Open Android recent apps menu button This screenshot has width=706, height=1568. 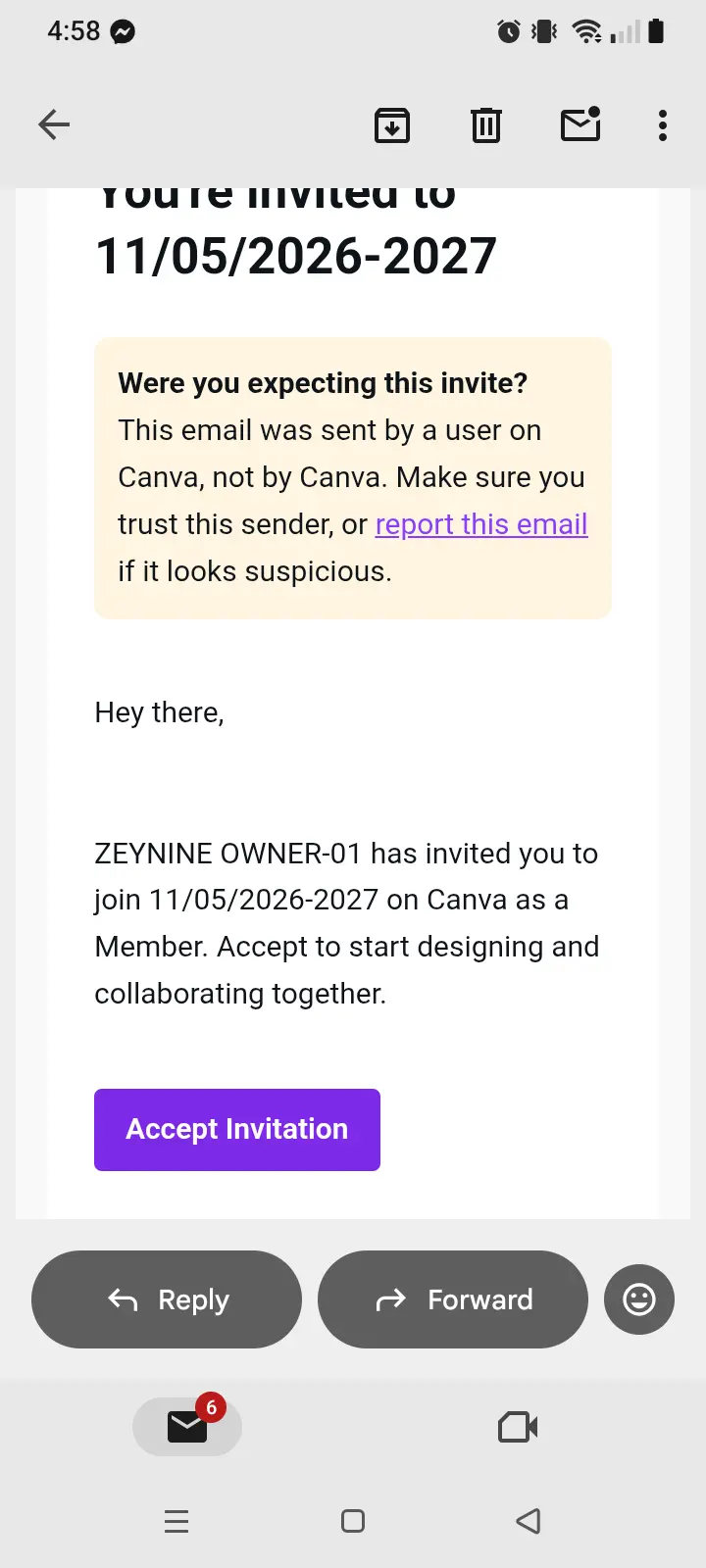pyautogui.click(x=176, y=1521)
